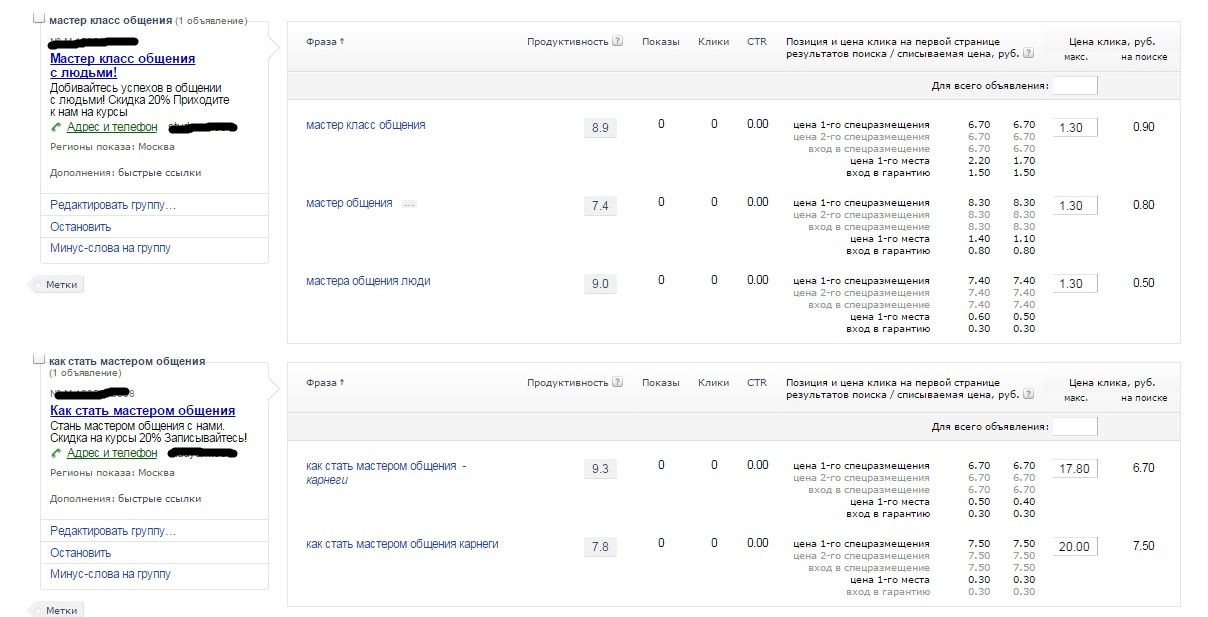Click productivity score badge 8.9
This screenshot has width=1208, height=617.
click(600, 128)
